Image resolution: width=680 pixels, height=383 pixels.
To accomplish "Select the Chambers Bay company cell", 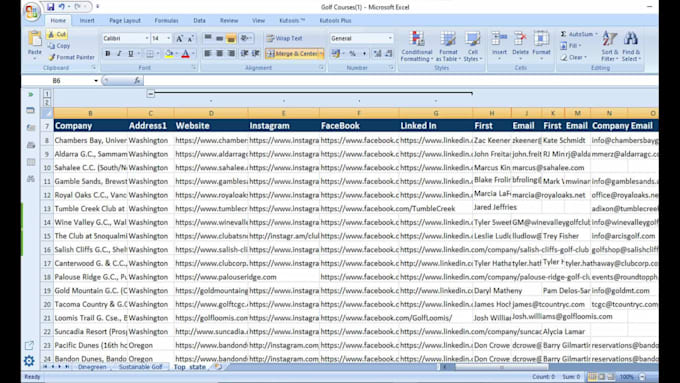I will point(91,141).
